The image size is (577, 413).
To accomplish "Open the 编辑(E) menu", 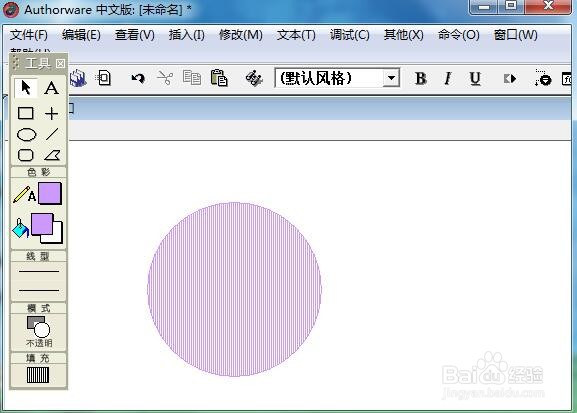I will pos(81,35).
